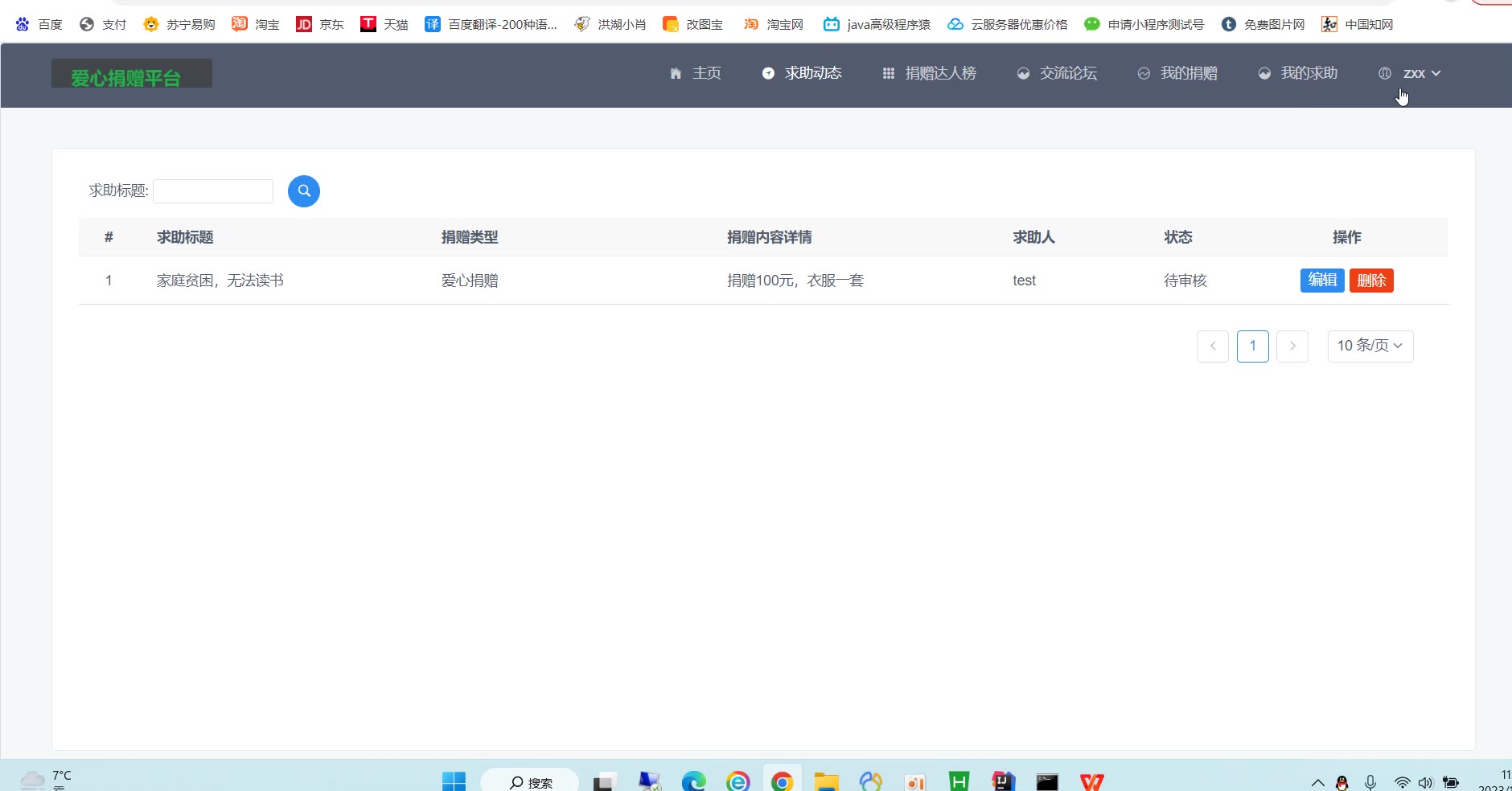Image resolution: width=1512 pixels, height=791 pixels.
Task: Select the cell 家庭贫困，无法读书
Action: point(220,281)
